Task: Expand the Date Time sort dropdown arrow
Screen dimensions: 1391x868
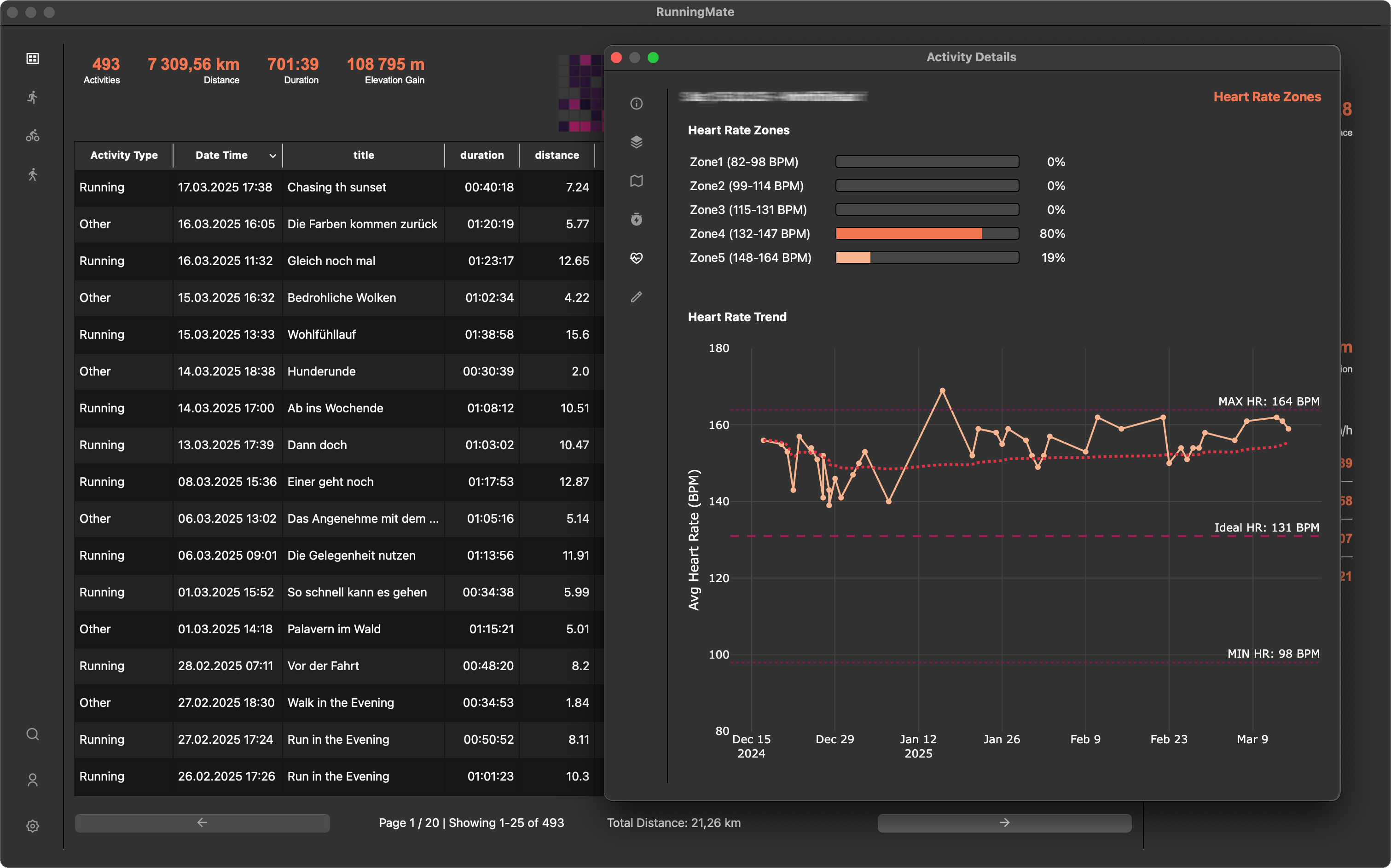Action: tap(272, 156)
